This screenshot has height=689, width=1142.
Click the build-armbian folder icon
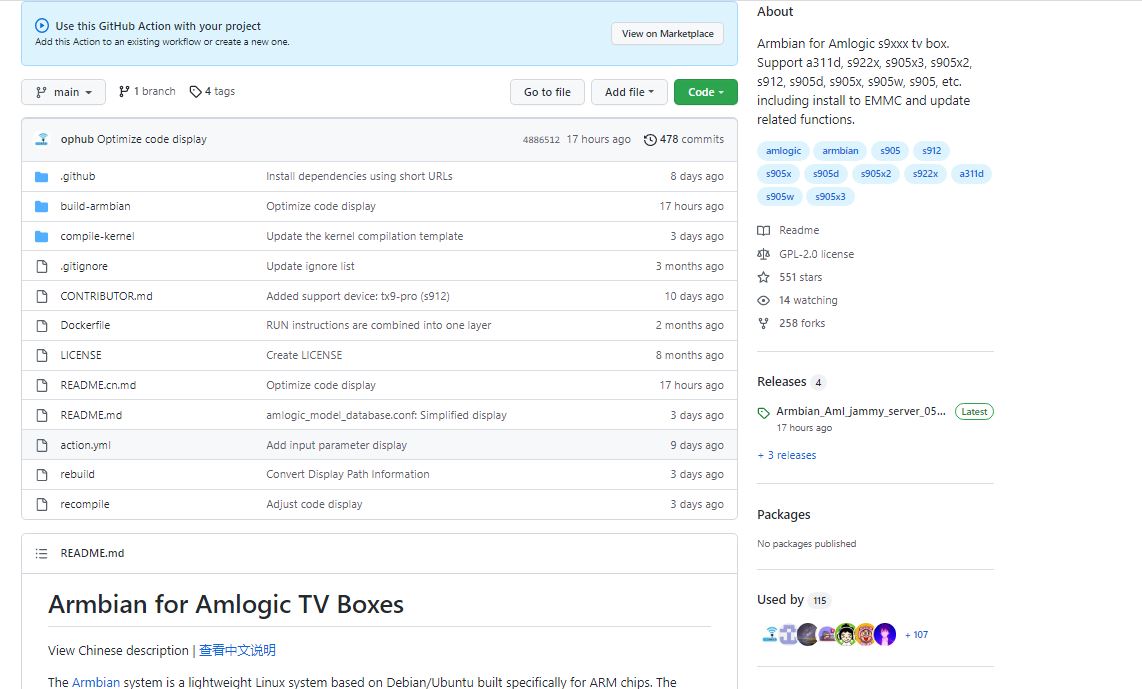42,206
